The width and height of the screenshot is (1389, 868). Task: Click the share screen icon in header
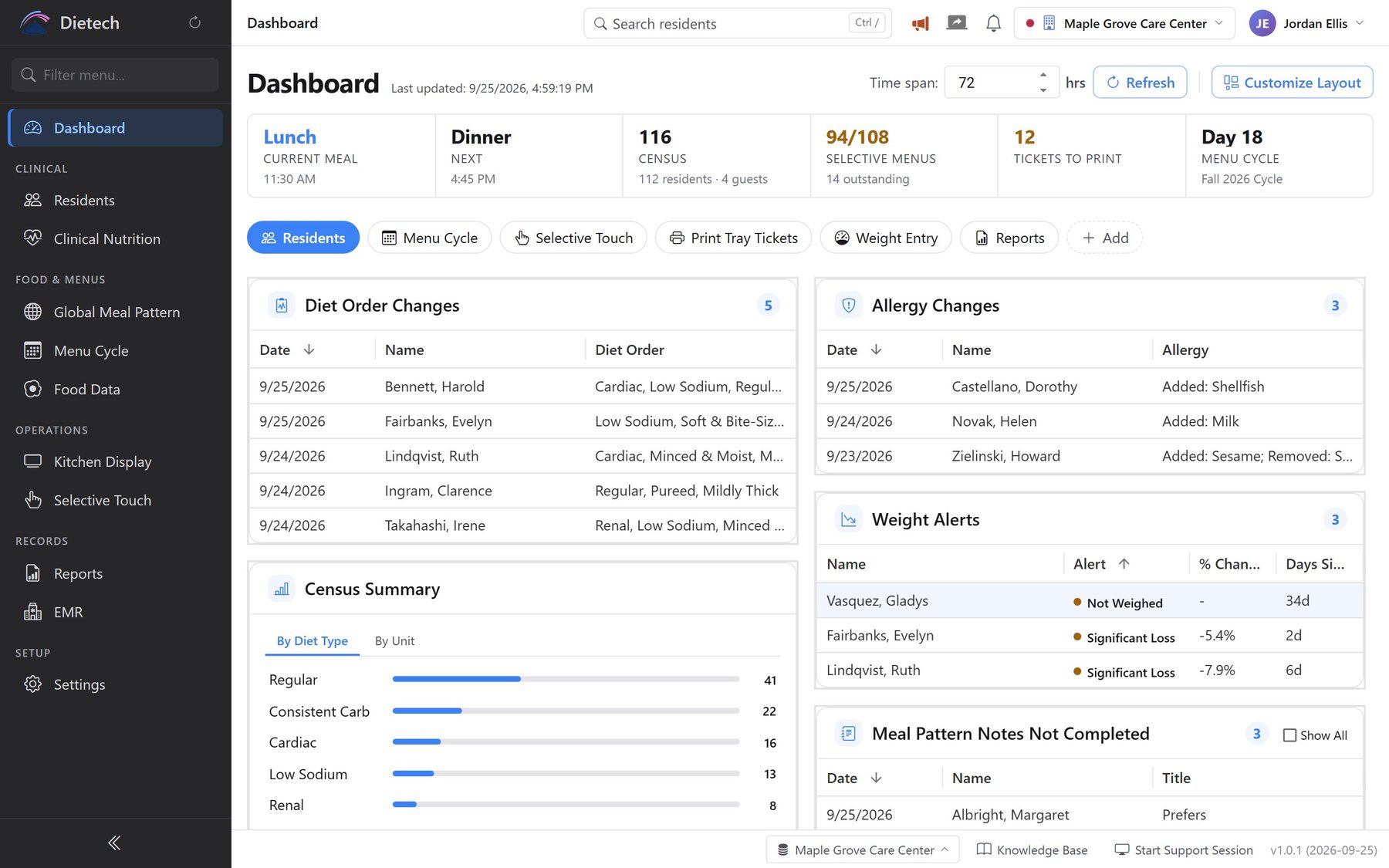point(957,23)
